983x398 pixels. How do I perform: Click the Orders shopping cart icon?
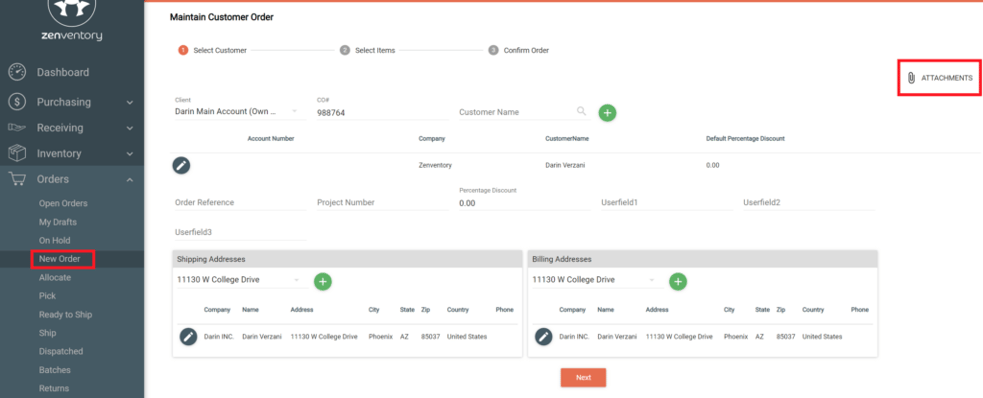click(x=17, y=179)
